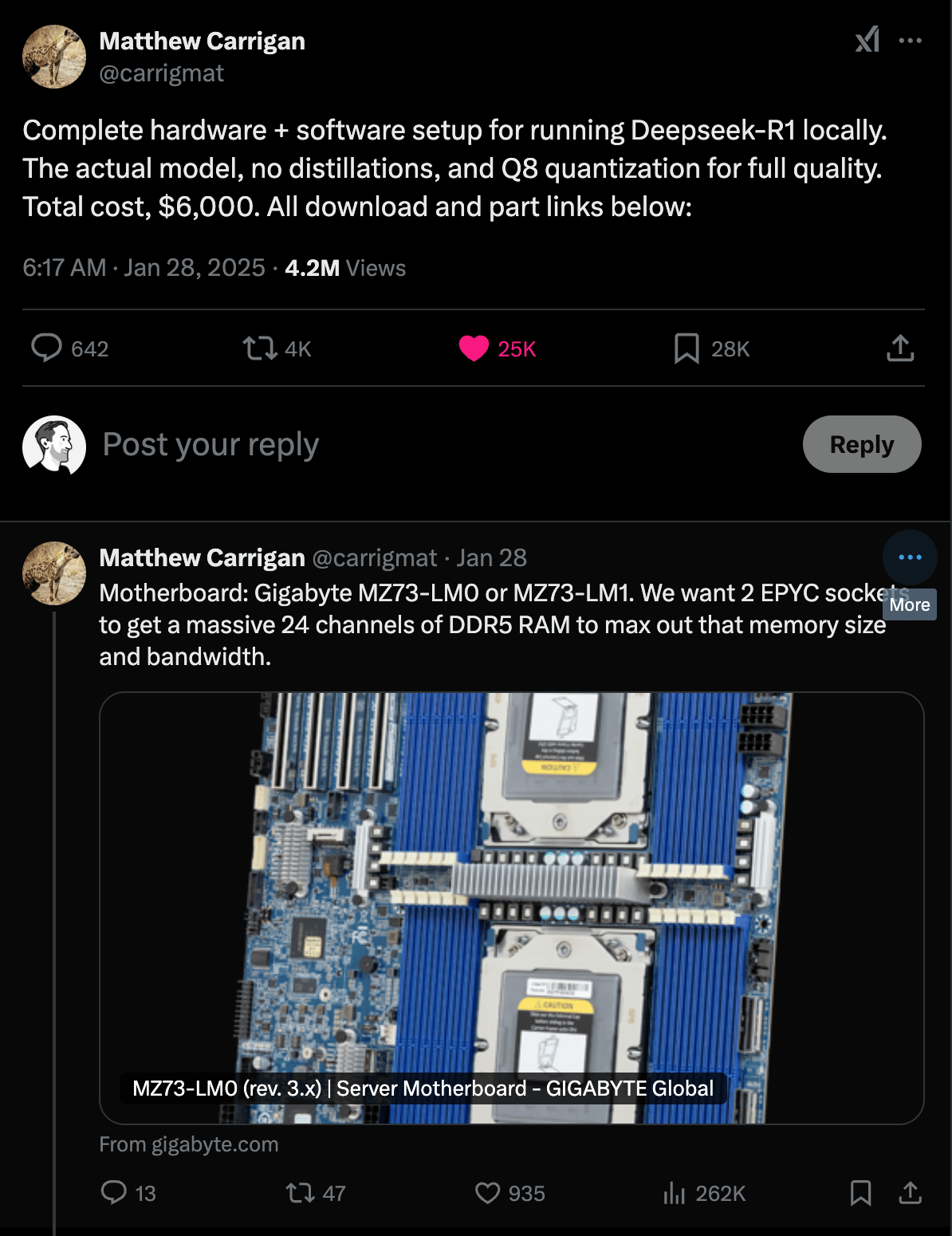Open the main post's three-dot menu

coord(910,41)
